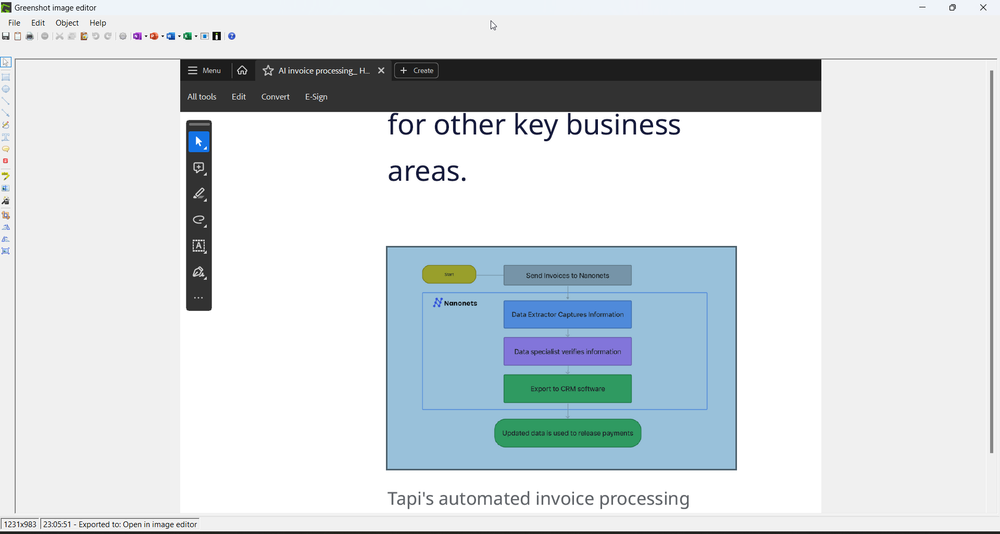Viewport: 1000px width, 534px height.
Task: Select the Draw rectangle tool
Action: pyautogui.click(x=6, y=77)
